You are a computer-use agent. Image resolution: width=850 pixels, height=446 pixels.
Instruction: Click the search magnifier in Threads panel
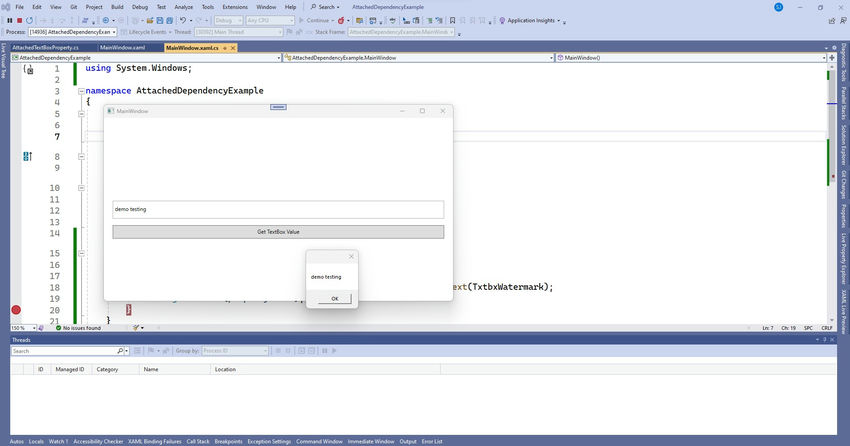(x=120, y=351)
